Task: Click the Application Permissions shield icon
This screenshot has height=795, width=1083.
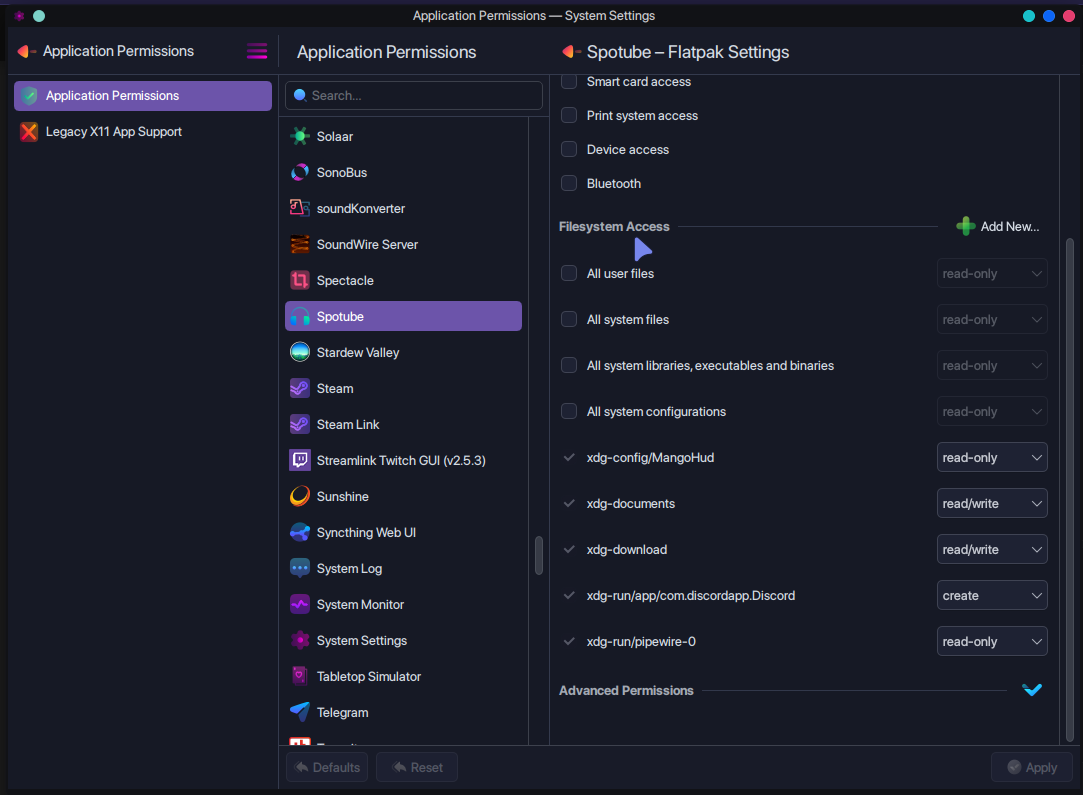Action: coord(29,95)
